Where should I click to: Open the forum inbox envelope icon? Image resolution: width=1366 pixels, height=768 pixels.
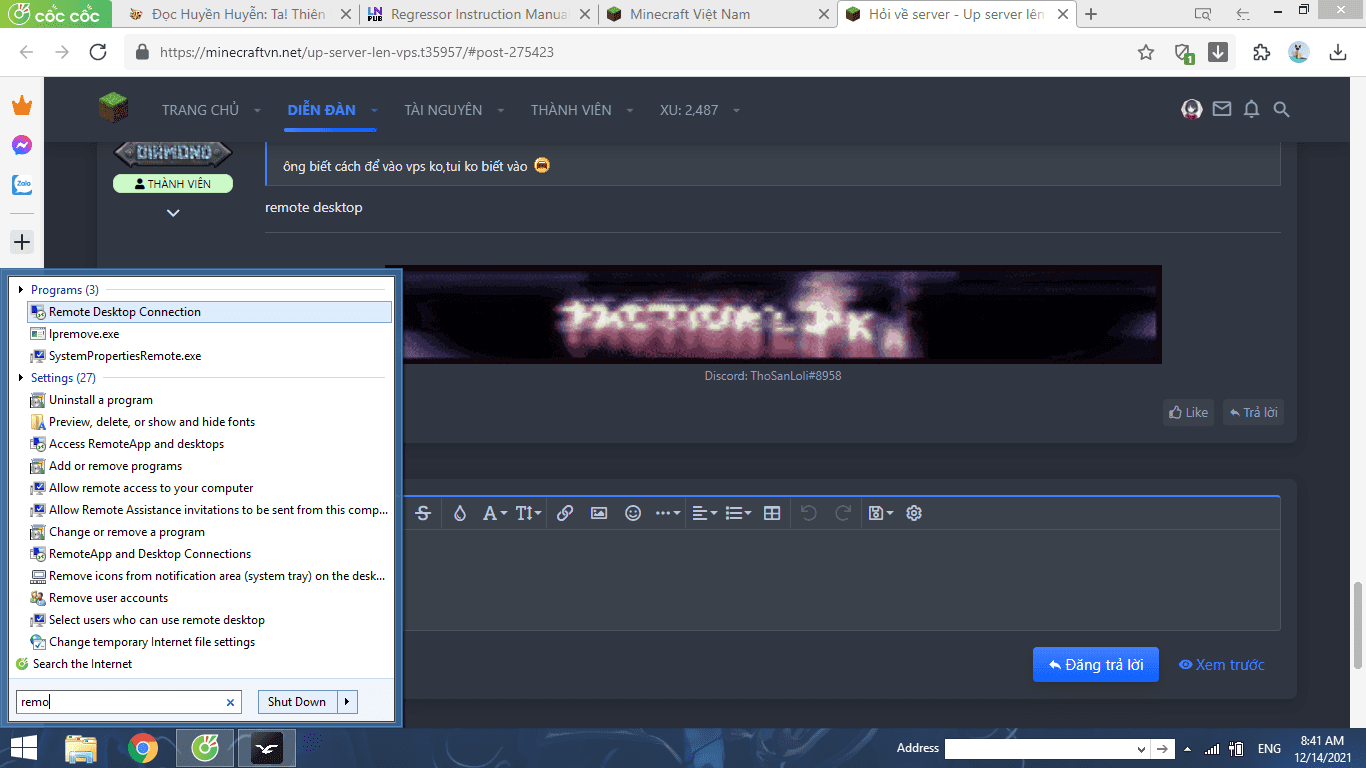(1221, 110)
